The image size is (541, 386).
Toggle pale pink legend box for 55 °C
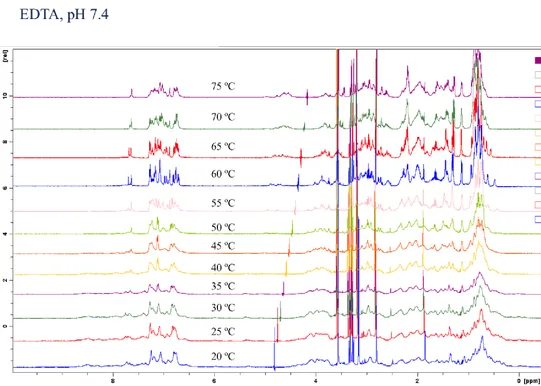538,118
